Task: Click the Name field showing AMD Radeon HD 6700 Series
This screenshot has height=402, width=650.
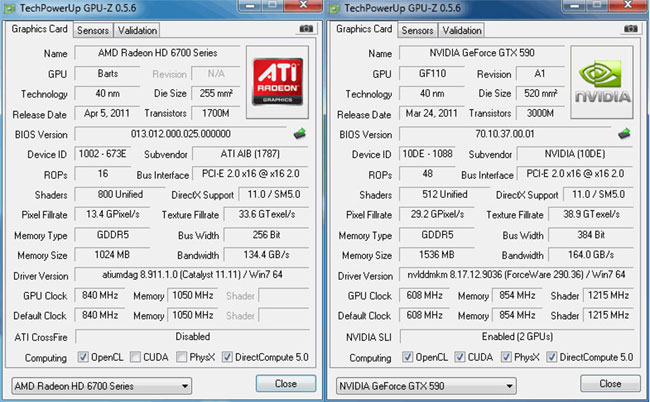Action: (x=157, y=53)
